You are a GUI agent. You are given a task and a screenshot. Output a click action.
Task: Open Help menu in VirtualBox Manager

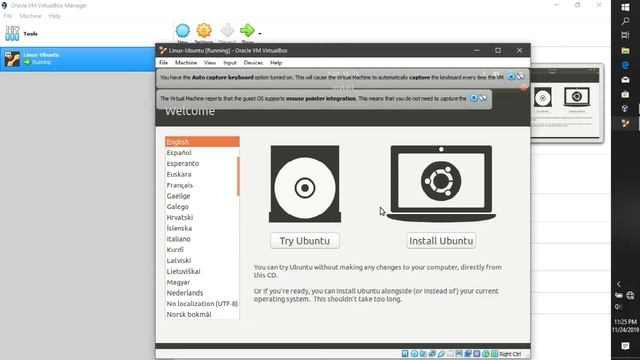point(54,16)
